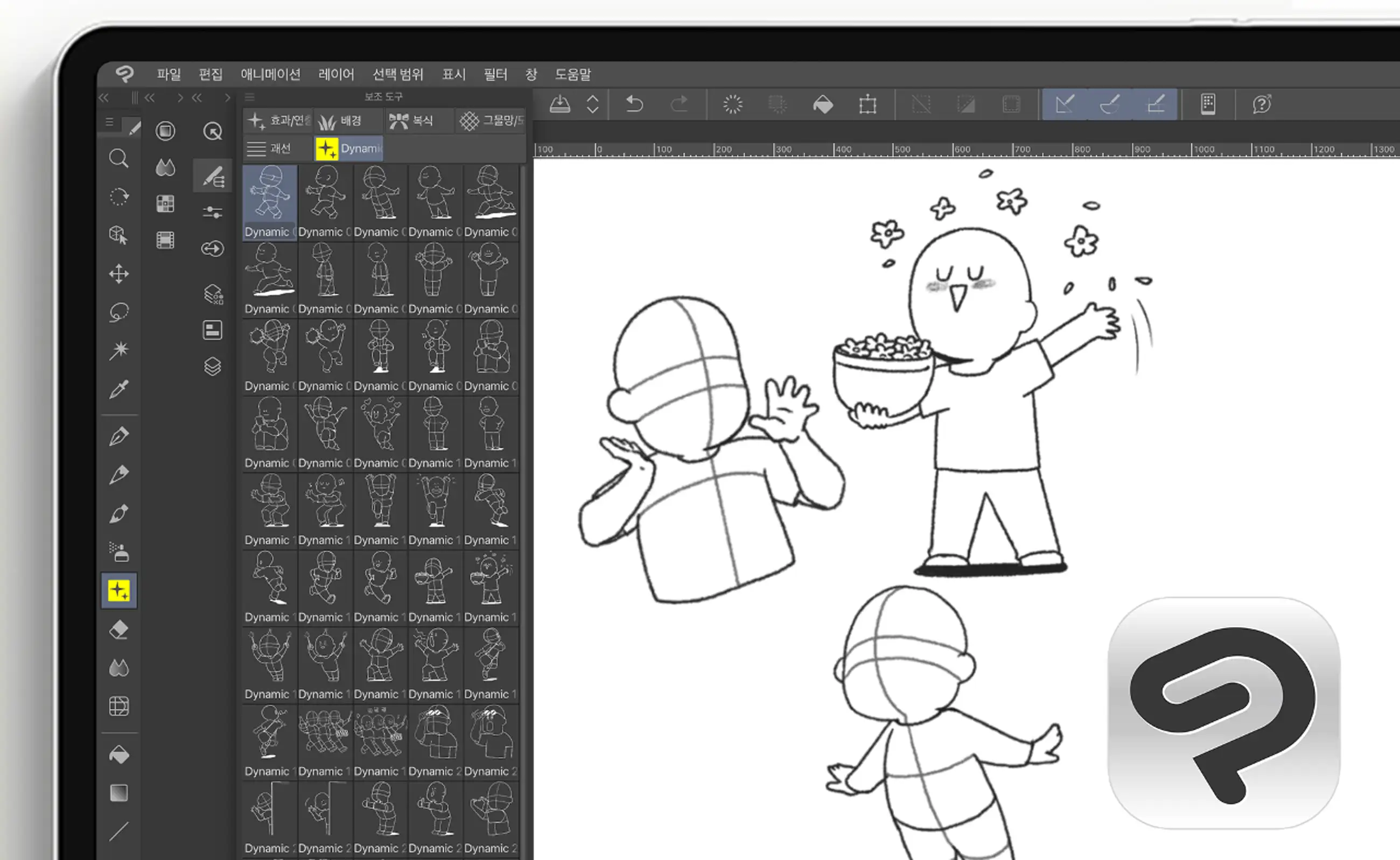
Task: Select the Brush tool
Action: (x=118, y=513)
